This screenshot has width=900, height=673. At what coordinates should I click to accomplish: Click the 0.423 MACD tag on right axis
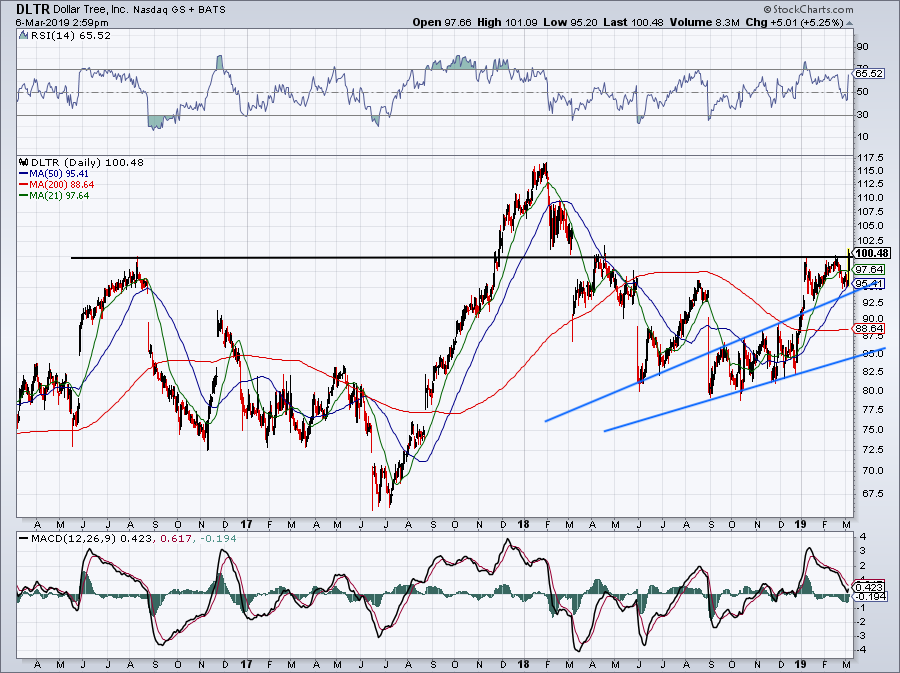click(x=869, y=587)
